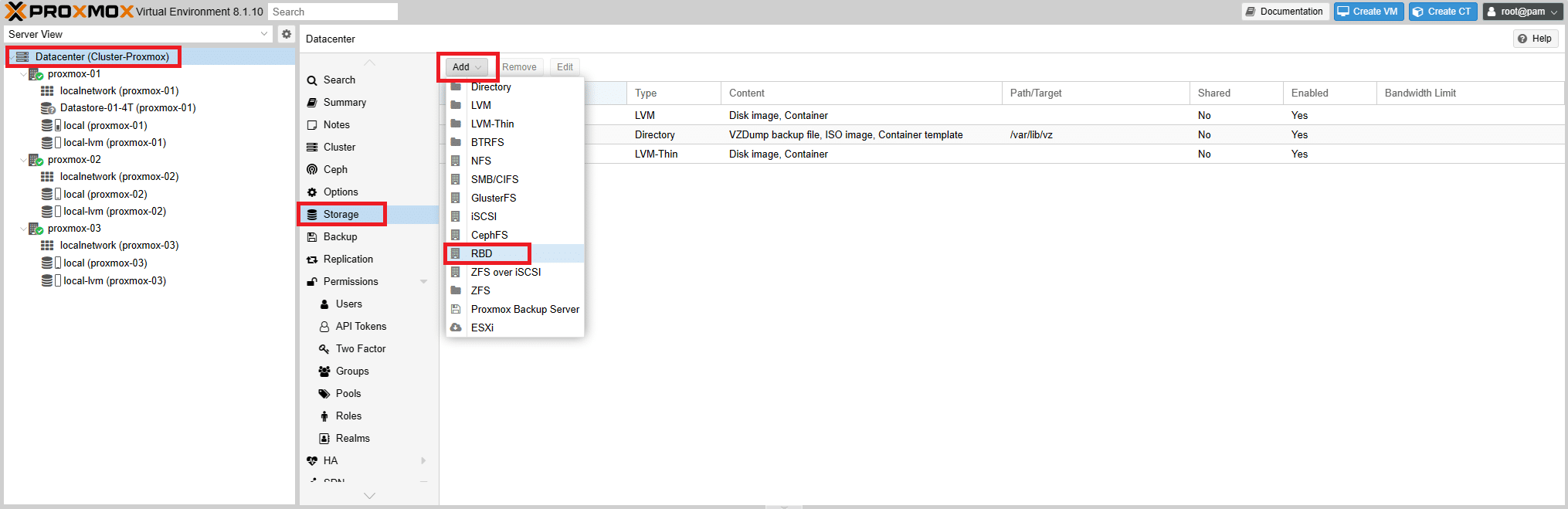Image resolution: width=1568 pixels, height=509 pixels.
Task: Open the Two Factor page
Action: coord(361,349)
